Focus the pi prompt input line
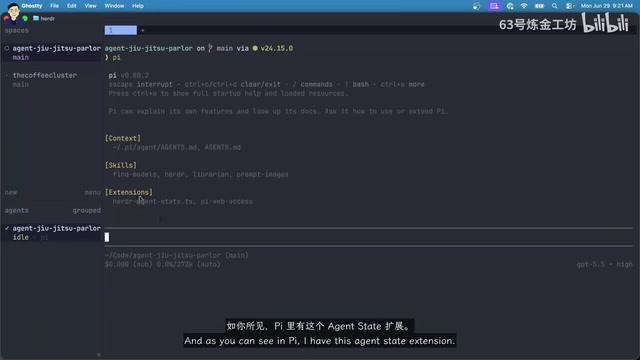The width and height of the screenshot is (640, 360). [368, 237]
